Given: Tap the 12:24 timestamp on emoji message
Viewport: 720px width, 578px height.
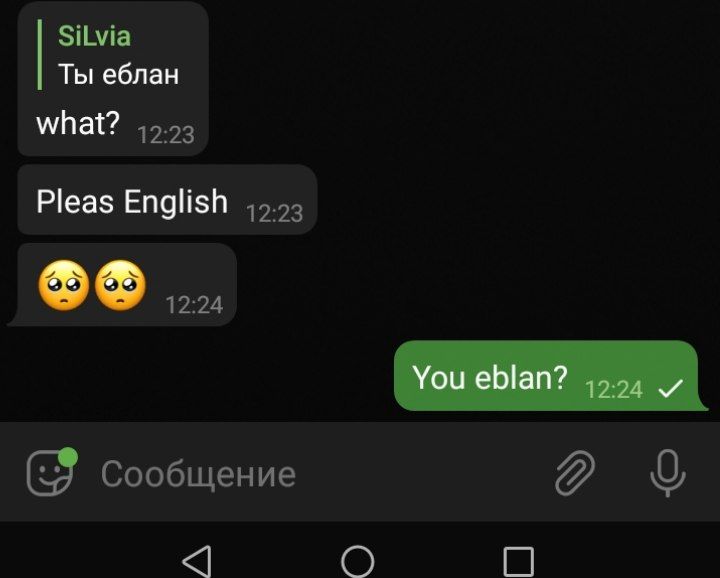Looking at the screenshot, I should (x=194, y=305).
